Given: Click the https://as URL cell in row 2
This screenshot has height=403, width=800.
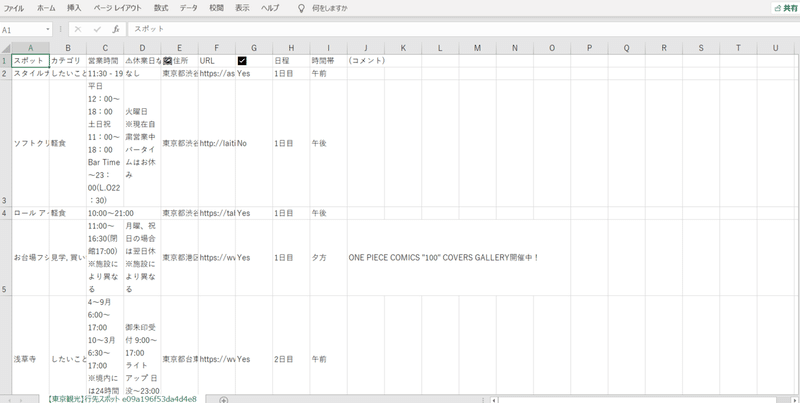Looking at the screenshot, I should coord(217,73).
